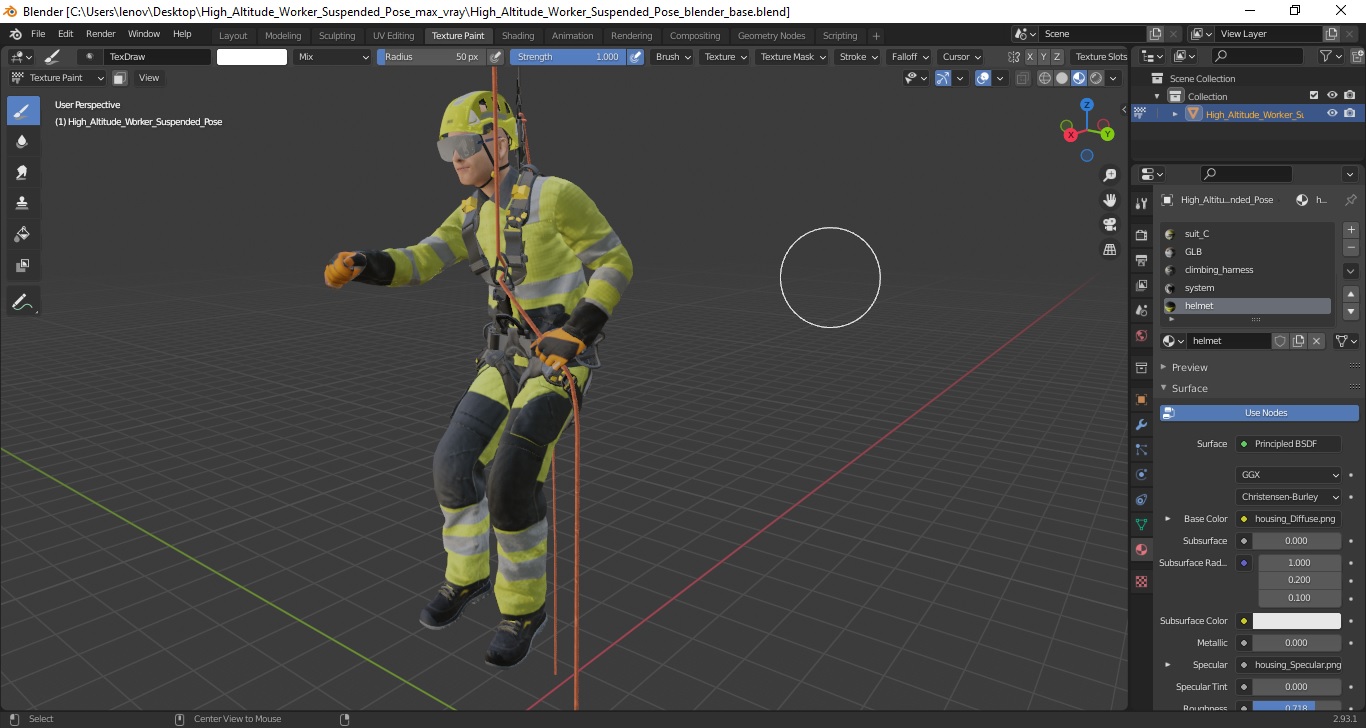Switch perspective/orthographic grid icon
The image size is (1366, 728).
point(1110,249)
